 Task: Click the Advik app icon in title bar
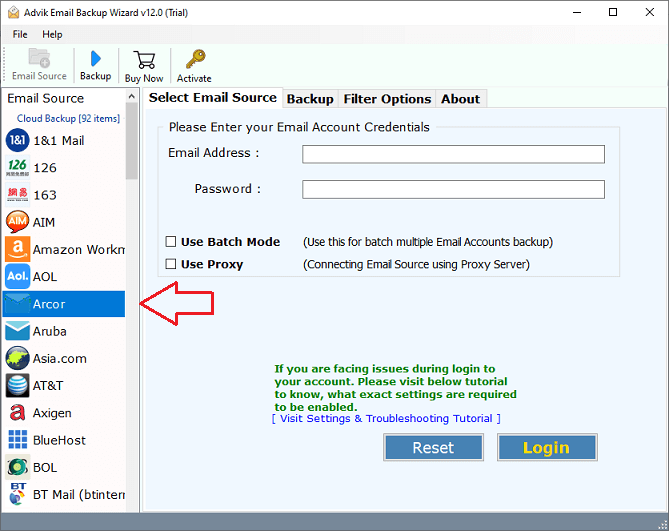(13, 12)
